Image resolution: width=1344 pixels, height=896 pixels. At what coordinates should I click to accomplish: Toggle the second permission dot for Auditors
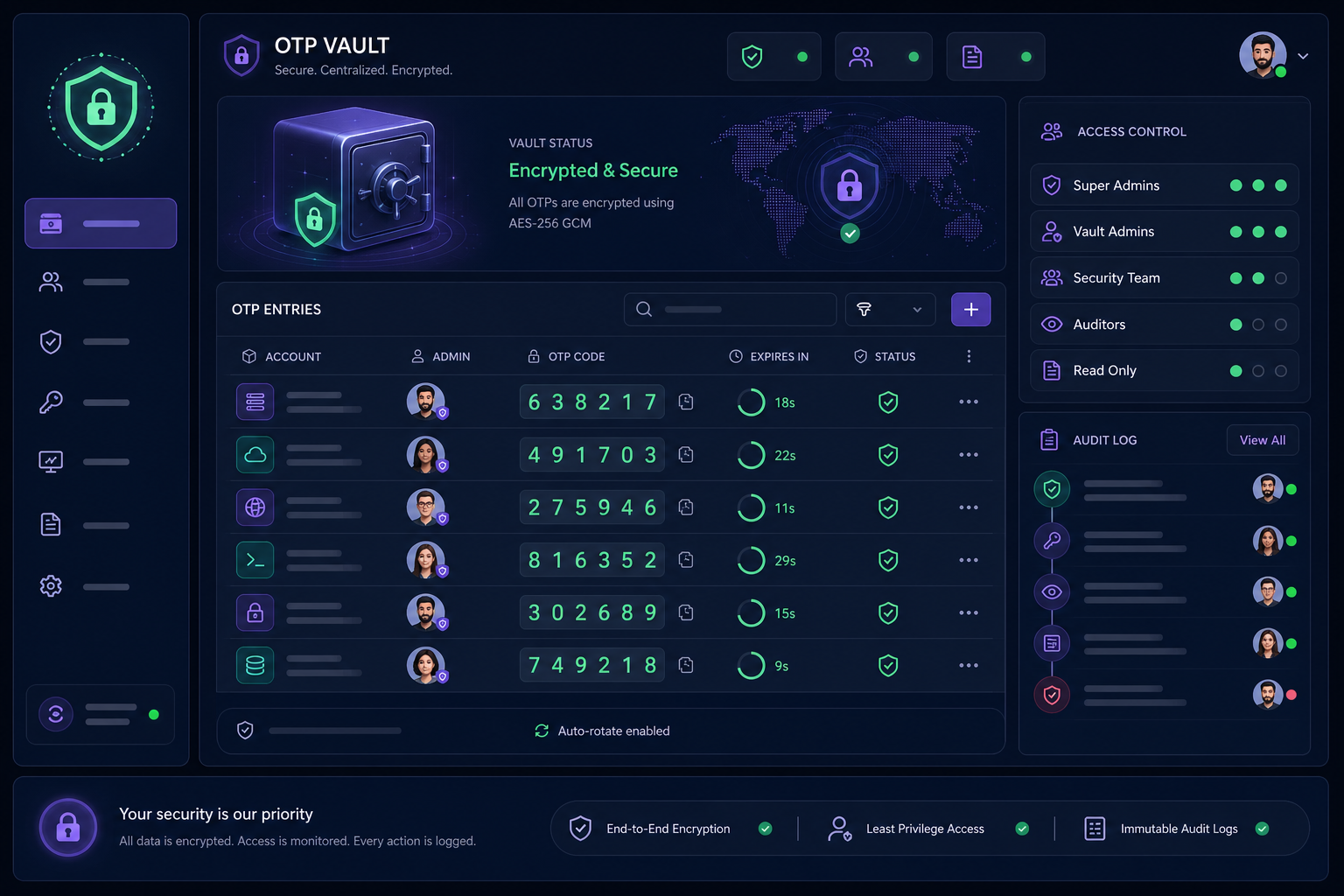(x=1258, y=325)
